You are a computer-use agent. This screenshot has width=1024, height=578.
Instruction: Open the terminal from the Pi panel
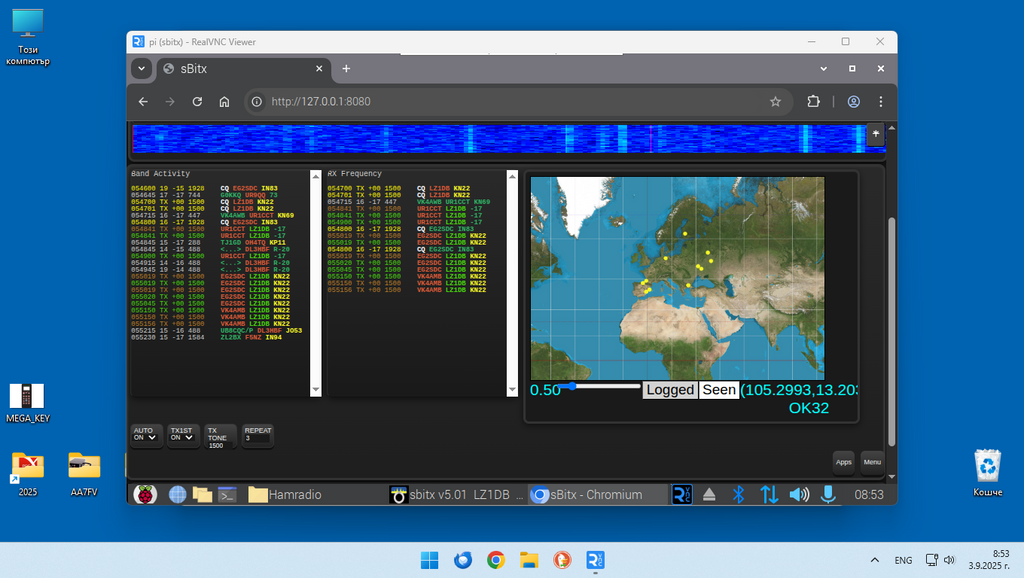(x=227, y=494)
